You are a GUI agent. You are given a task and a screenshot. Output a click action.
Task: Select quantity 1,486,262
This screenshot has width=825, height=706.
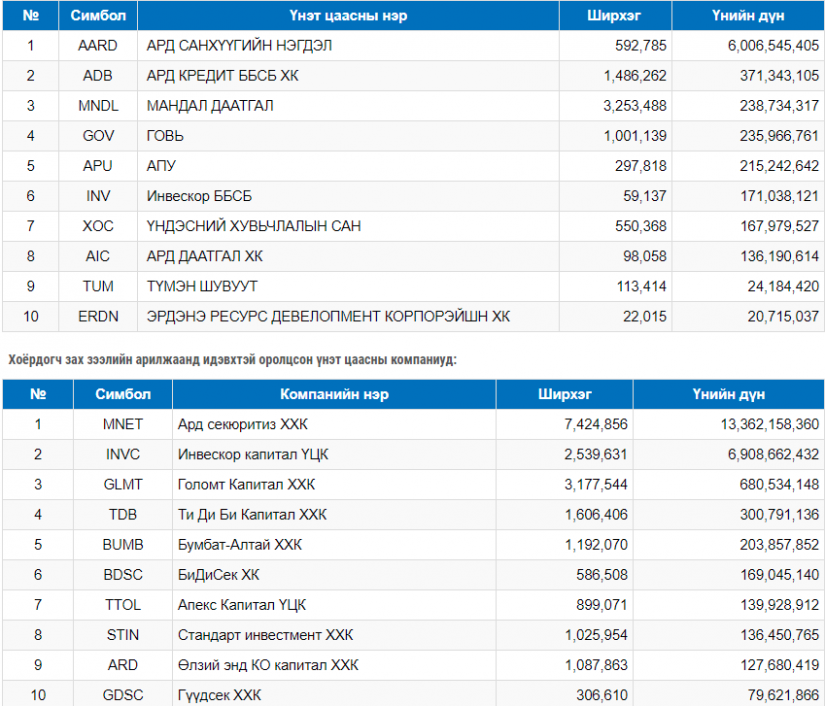click(635, 76)
